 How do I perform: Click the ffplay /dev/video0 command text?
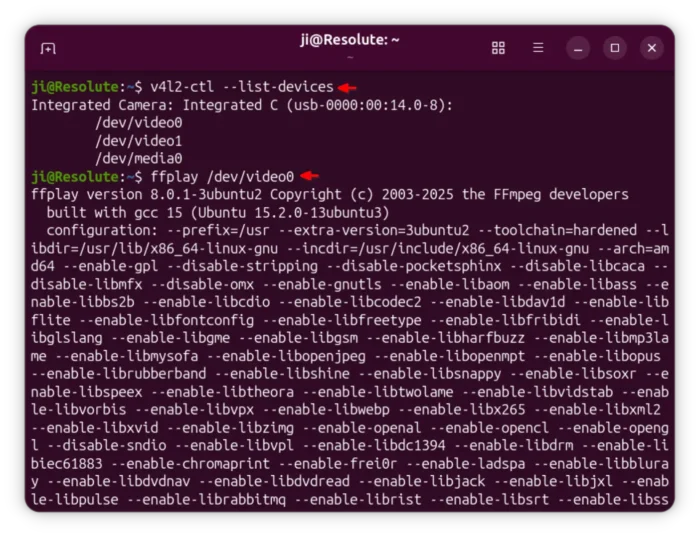coord(222,176)
